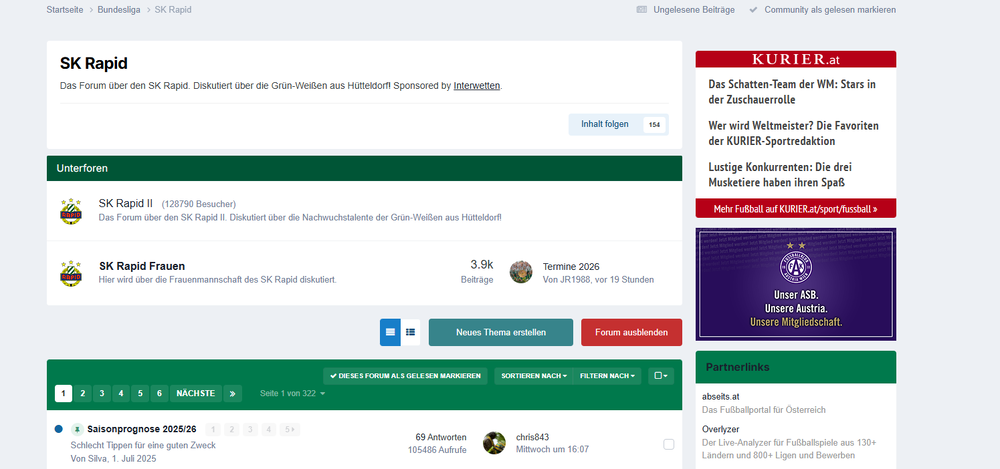
Task: Read Wer wird Weltmeister KURIER article
Action: tap(793, 133)
